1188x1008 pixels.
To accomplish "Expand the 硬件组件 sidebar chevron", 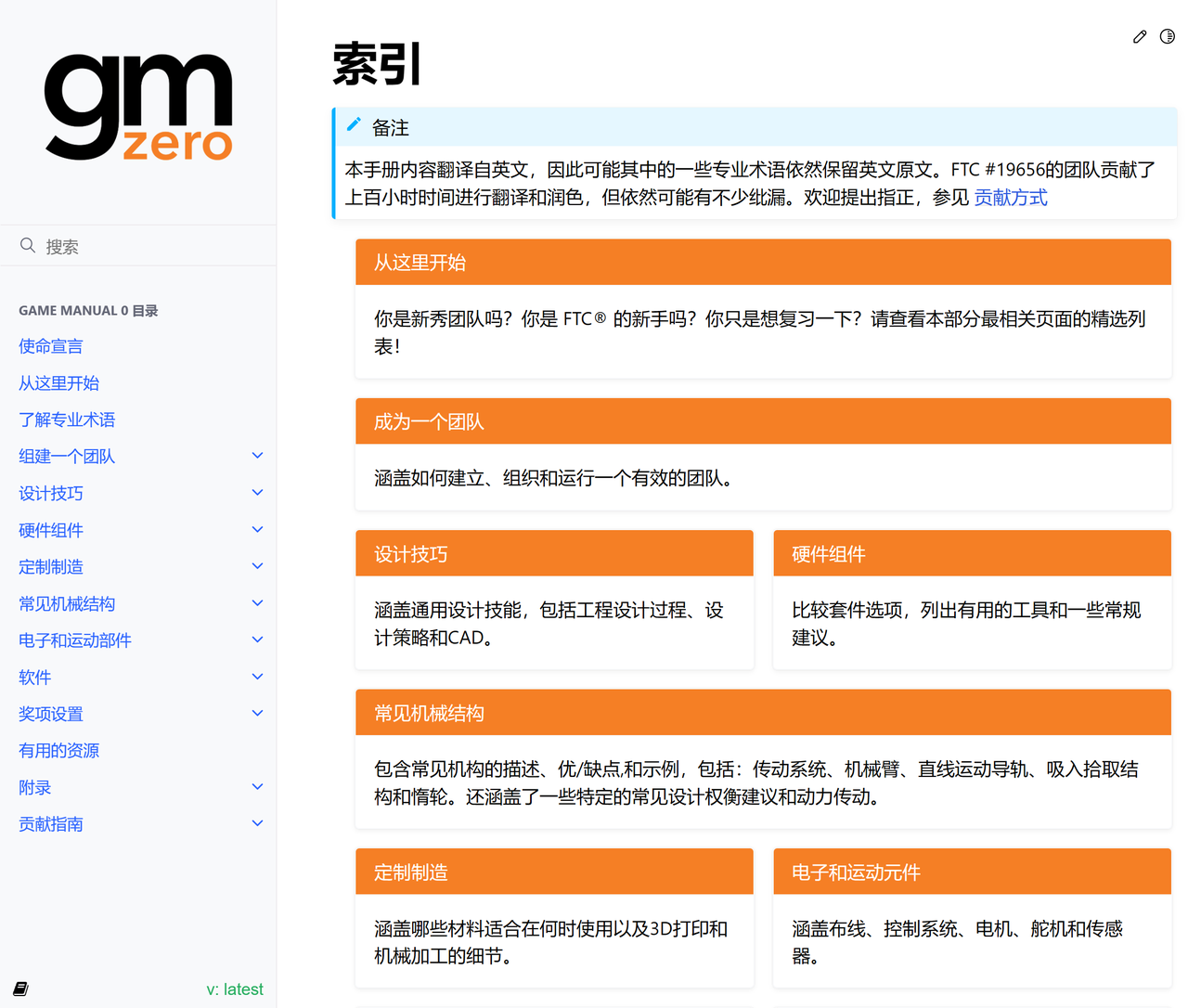I will coord(257,530).
